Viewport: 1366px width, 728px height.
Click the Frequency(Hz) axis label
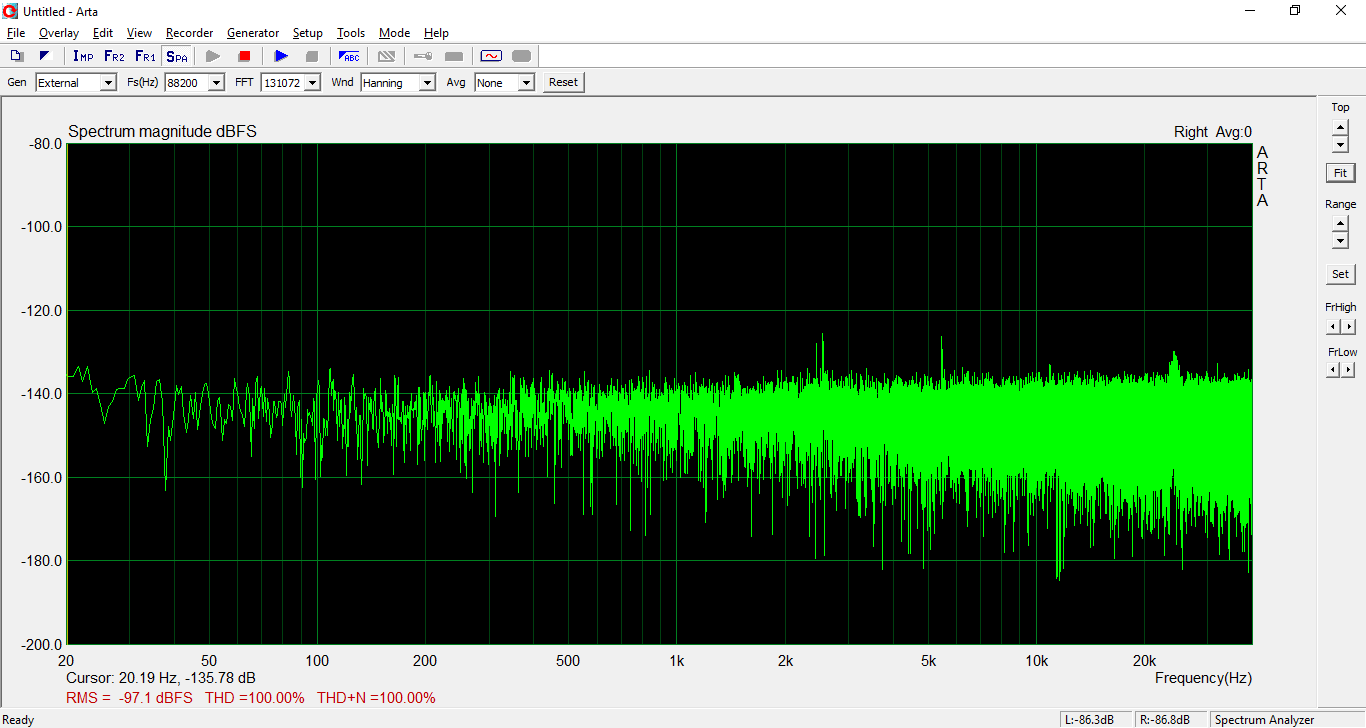point(1203,678)
